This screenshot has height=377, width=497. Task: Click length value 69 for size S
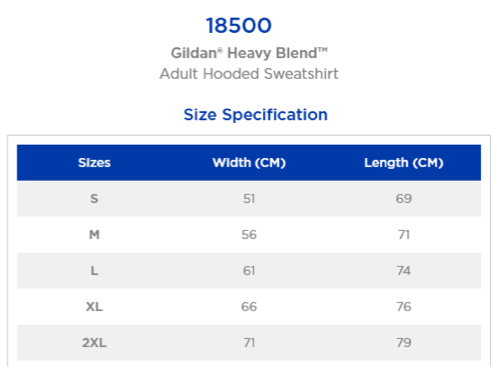[404, 199]
